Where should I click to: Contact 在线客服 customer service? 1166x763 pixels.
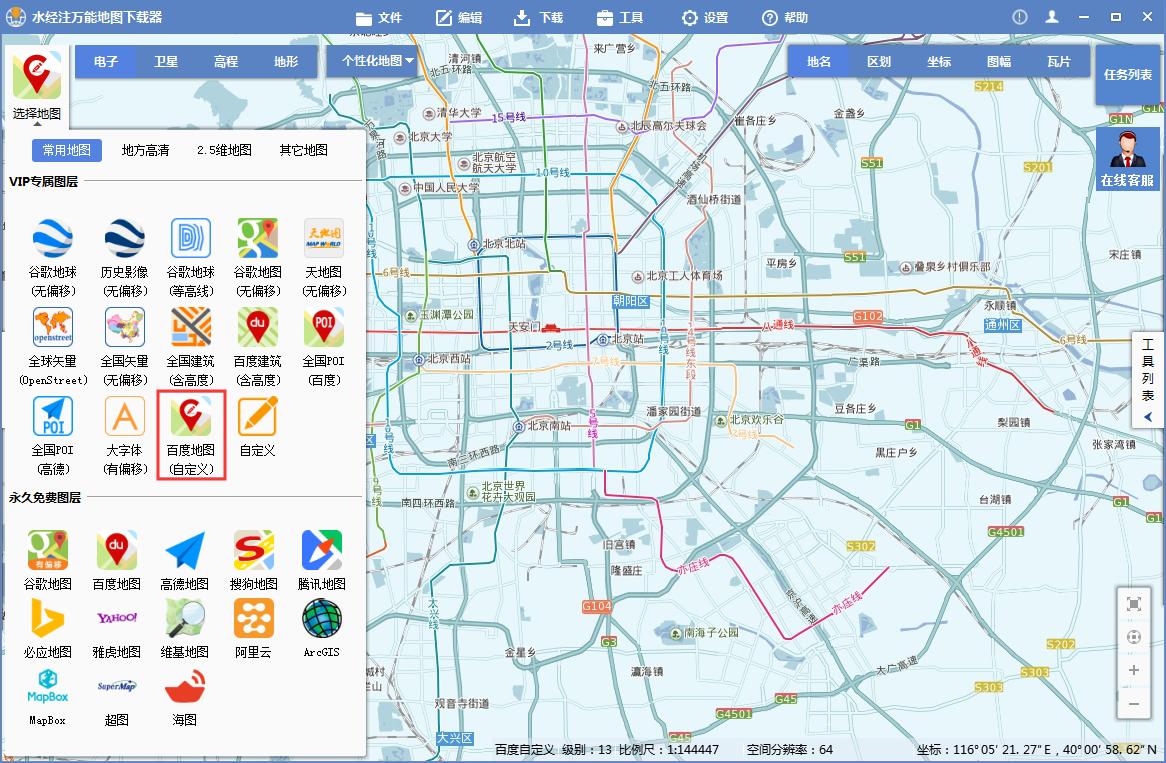click(x=1128, y=160)
